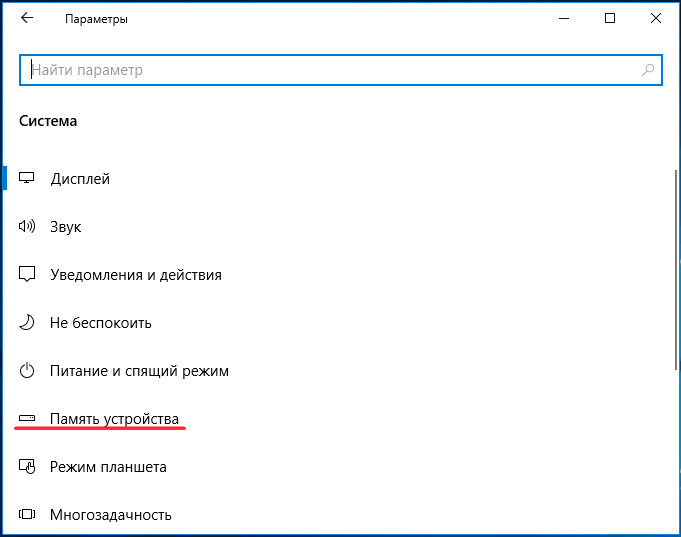Maximize the Параметры window
The image size is (681, 537).
610,18
